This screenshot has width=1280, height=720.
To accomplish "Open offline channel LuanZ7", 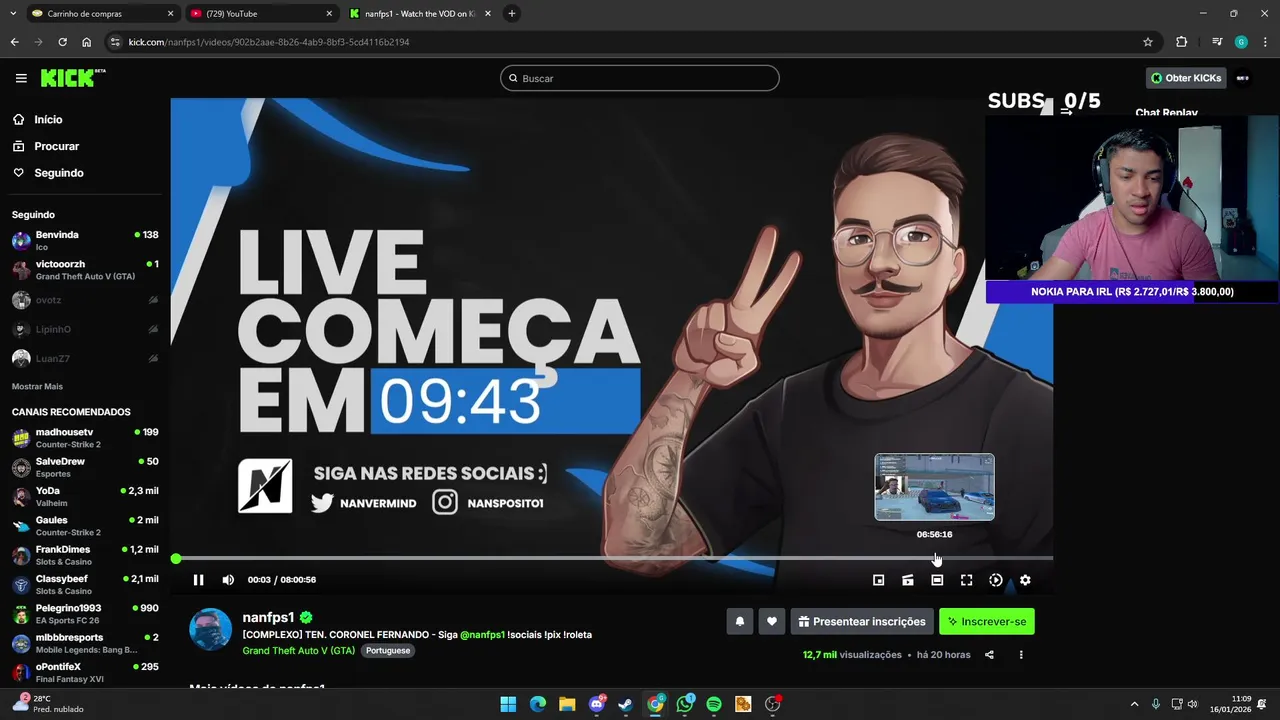I will (x=85, y=358).
